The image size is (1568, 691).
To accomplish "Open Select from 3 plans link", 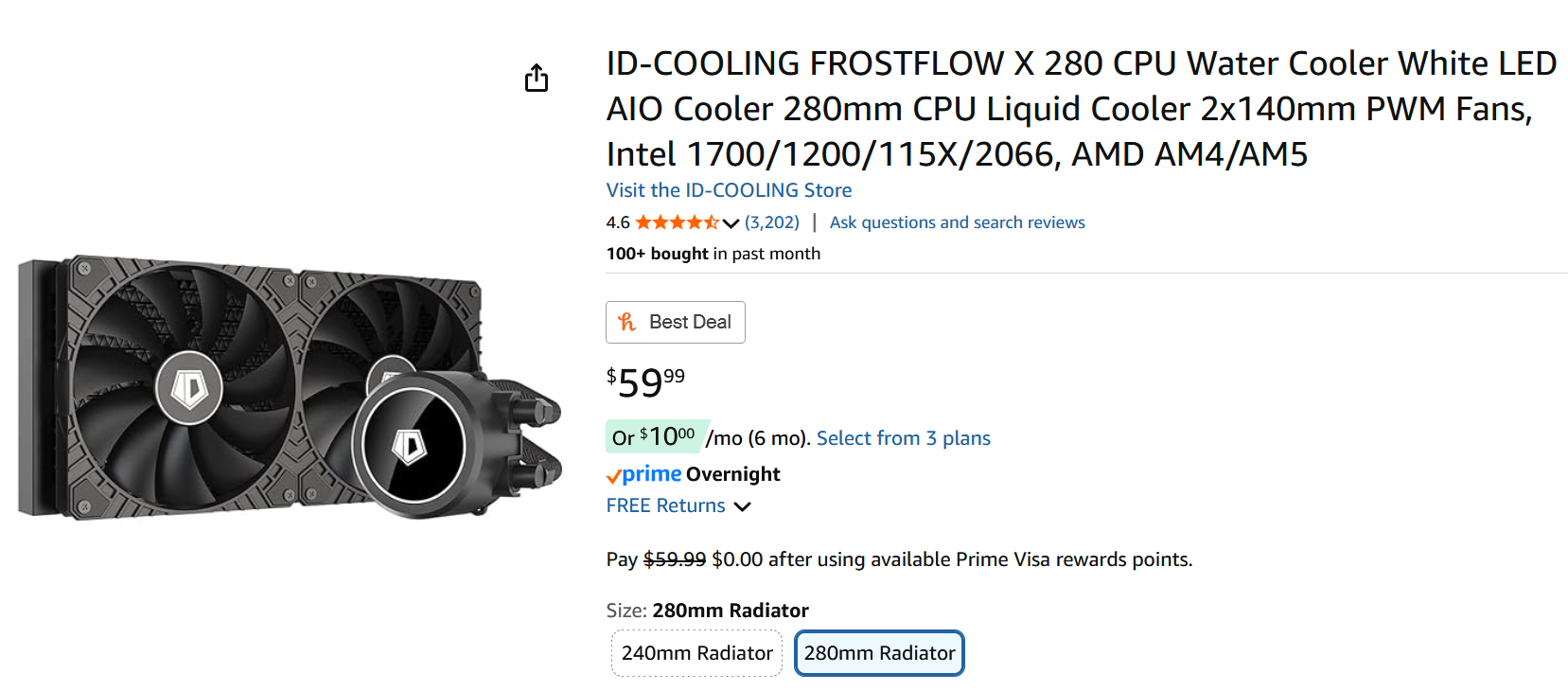I will point(903,438).
